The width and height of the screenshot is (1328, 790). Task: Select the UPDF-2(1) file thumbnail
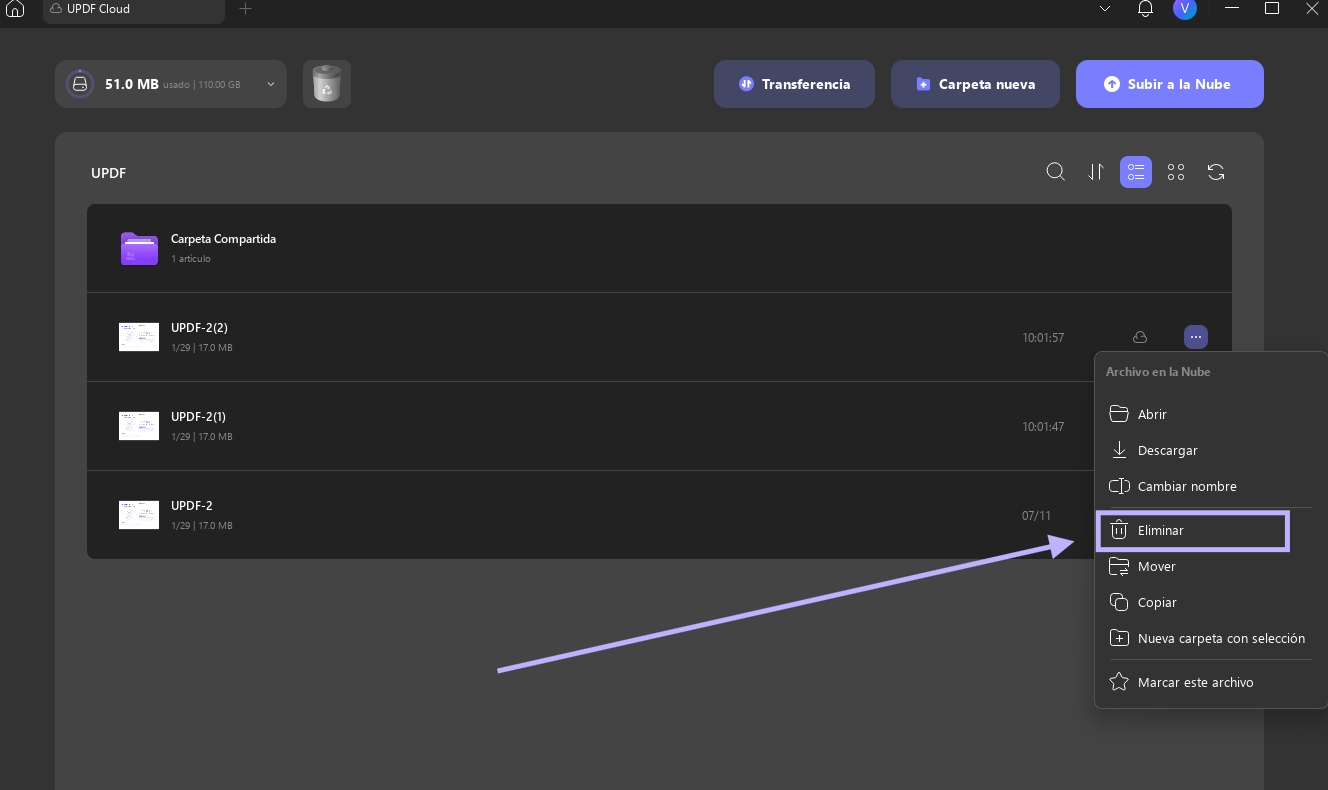(x=139, y=426)
